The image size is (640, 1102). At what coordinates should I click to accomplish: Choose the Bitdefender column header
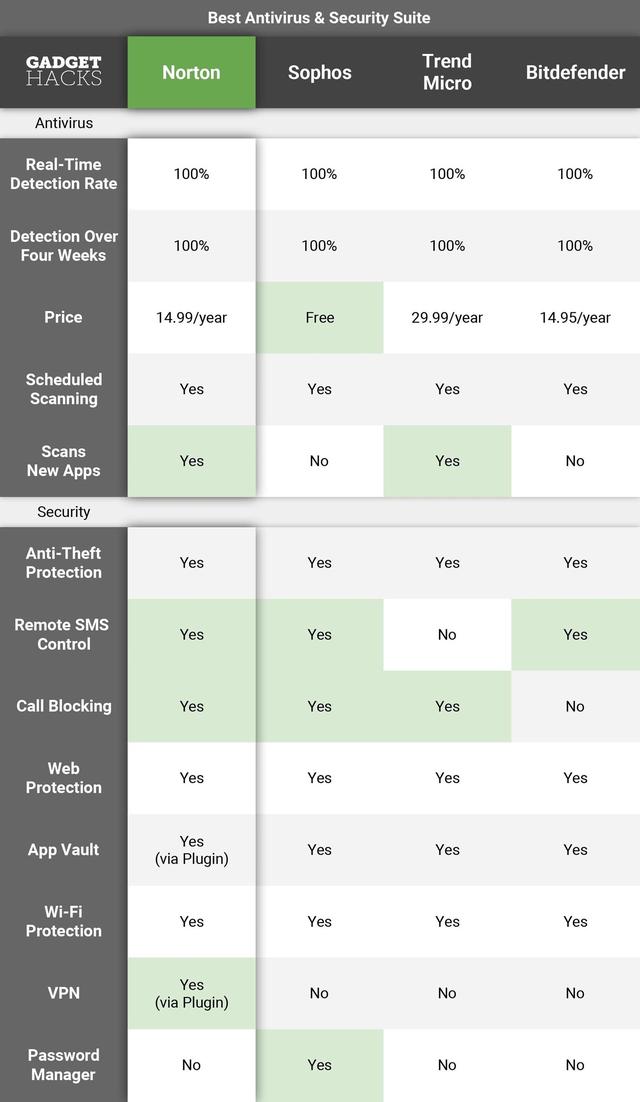click(x=575, y=72)
